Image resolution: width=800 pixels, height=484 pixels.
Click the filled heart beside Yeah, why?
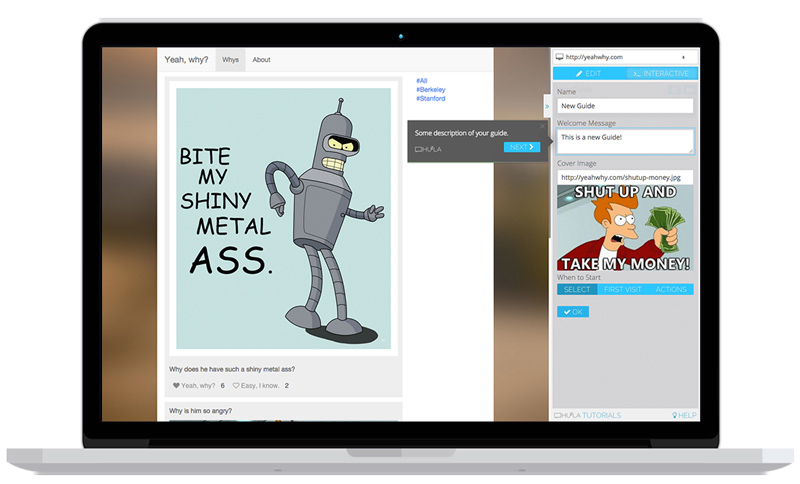[x=176, y=386]
